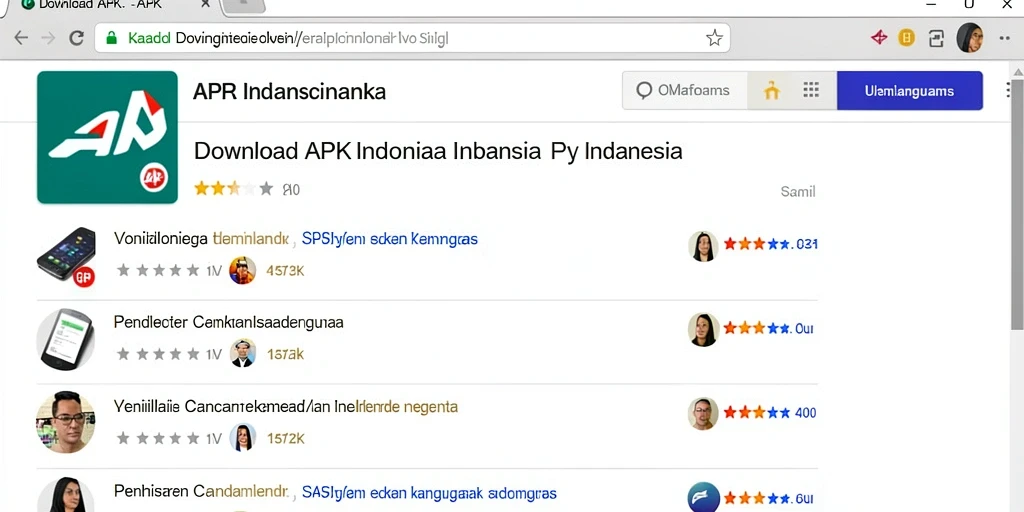Click the orange person icon in header

click(772, 91)
